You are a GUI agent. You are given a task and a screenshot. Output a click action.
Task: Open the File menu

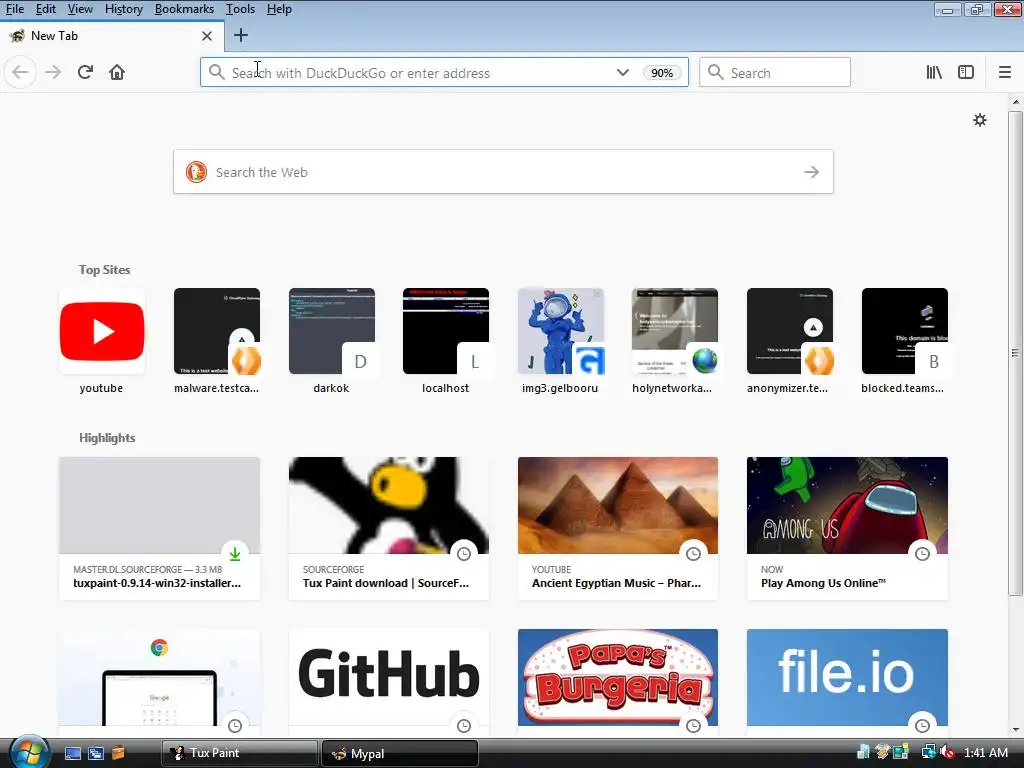click(x=15, y=9)
